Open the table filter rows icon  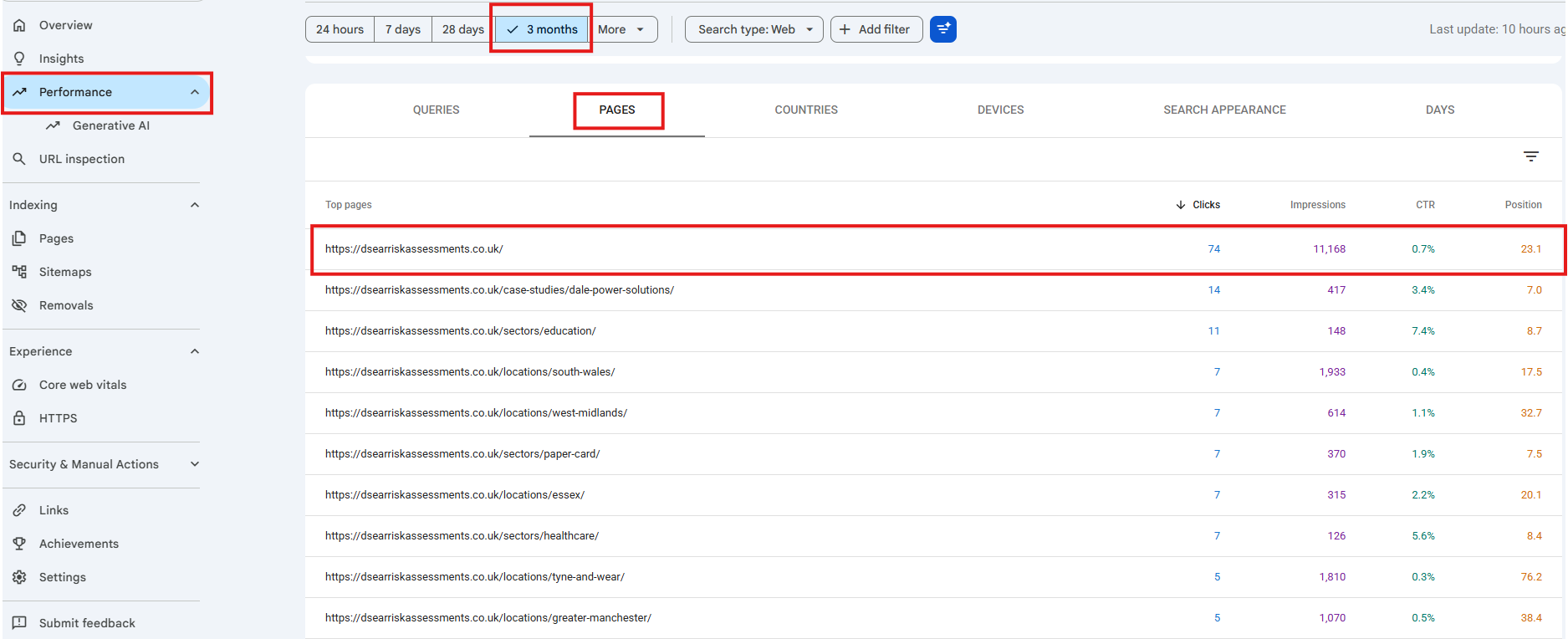coord(1531,156)
